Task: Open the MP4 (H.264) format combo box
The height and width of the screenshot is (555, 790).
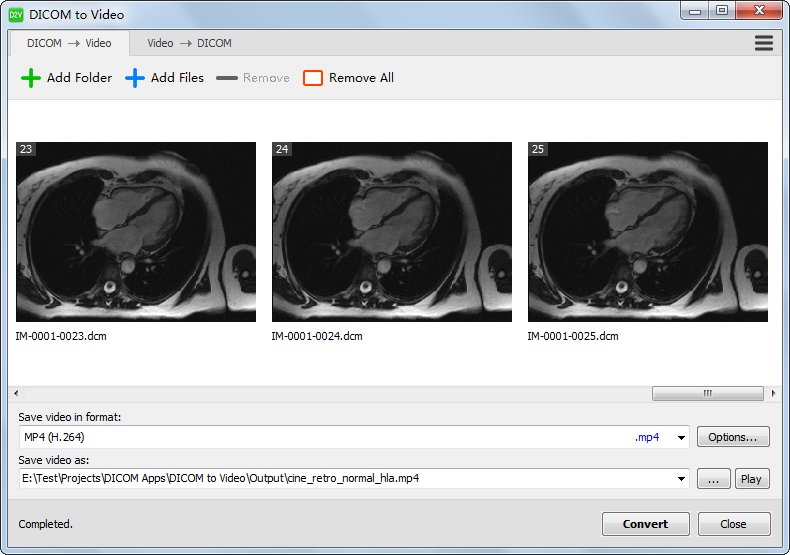Action: pyautogui.click(x=330, y=437)
